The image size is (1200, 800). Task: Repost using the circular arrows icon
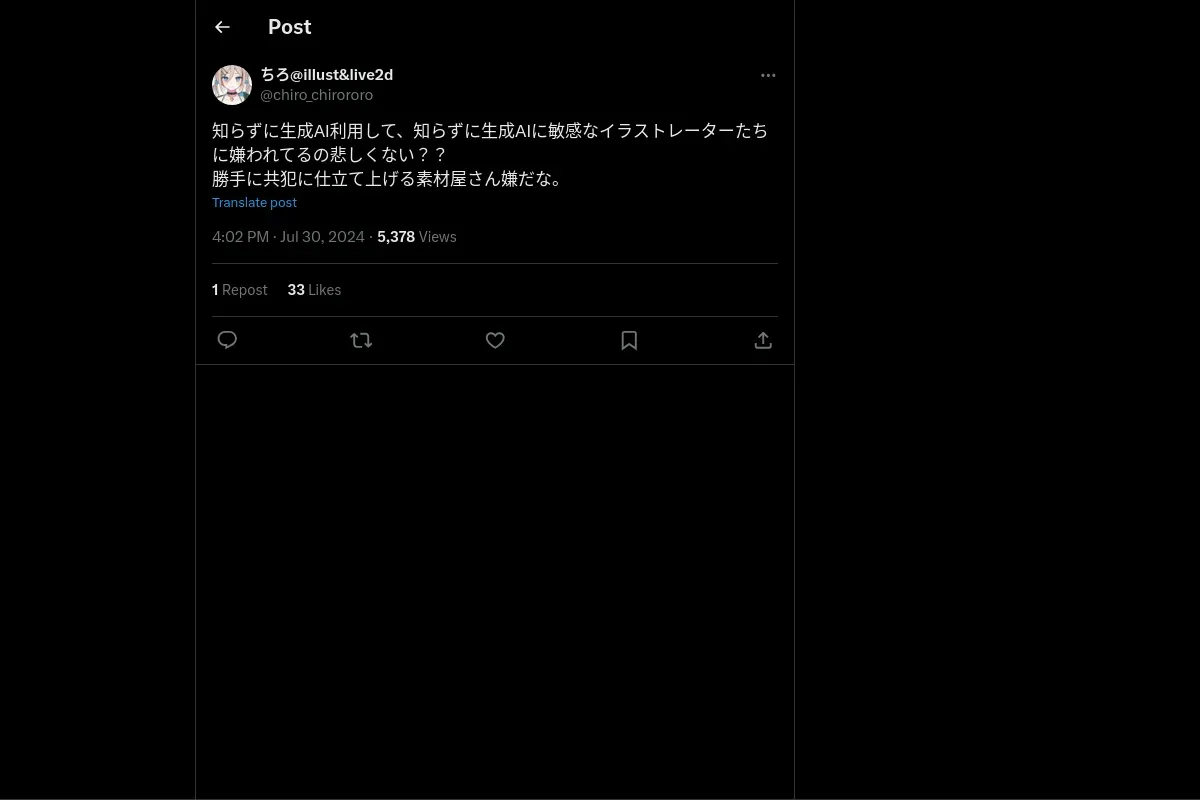(x=361, y=340)
